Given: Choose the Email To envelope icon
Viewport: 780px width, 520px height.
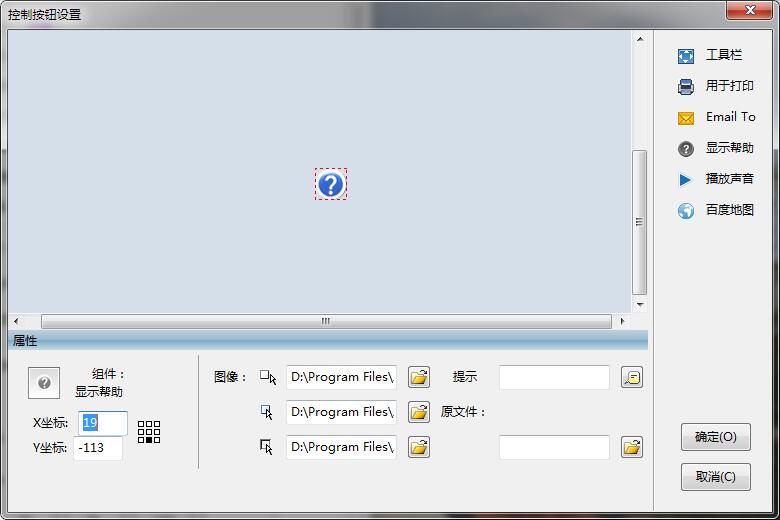Looking at the screenshot, I should tap(686, 118).
